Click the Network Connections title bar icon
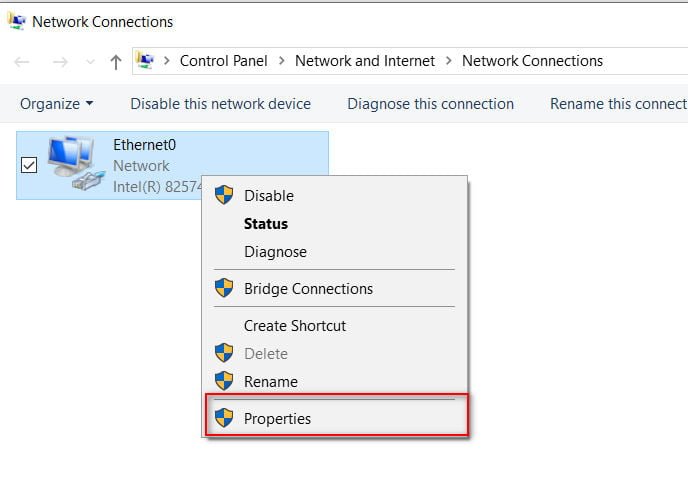This screenshot has width=688, height=504. coord(16,21)
